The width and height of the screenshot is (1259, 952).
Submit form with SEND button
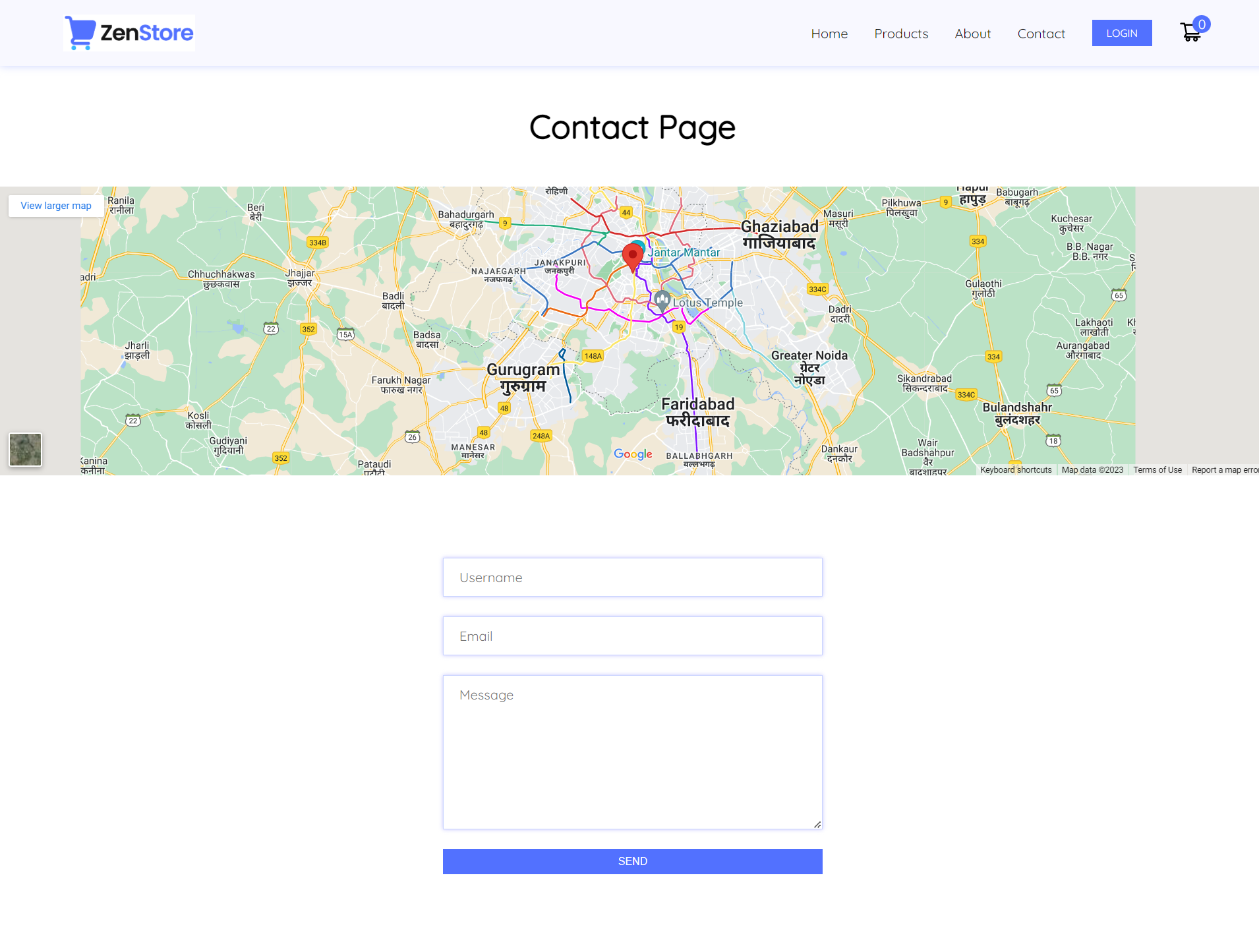point(633,862)
